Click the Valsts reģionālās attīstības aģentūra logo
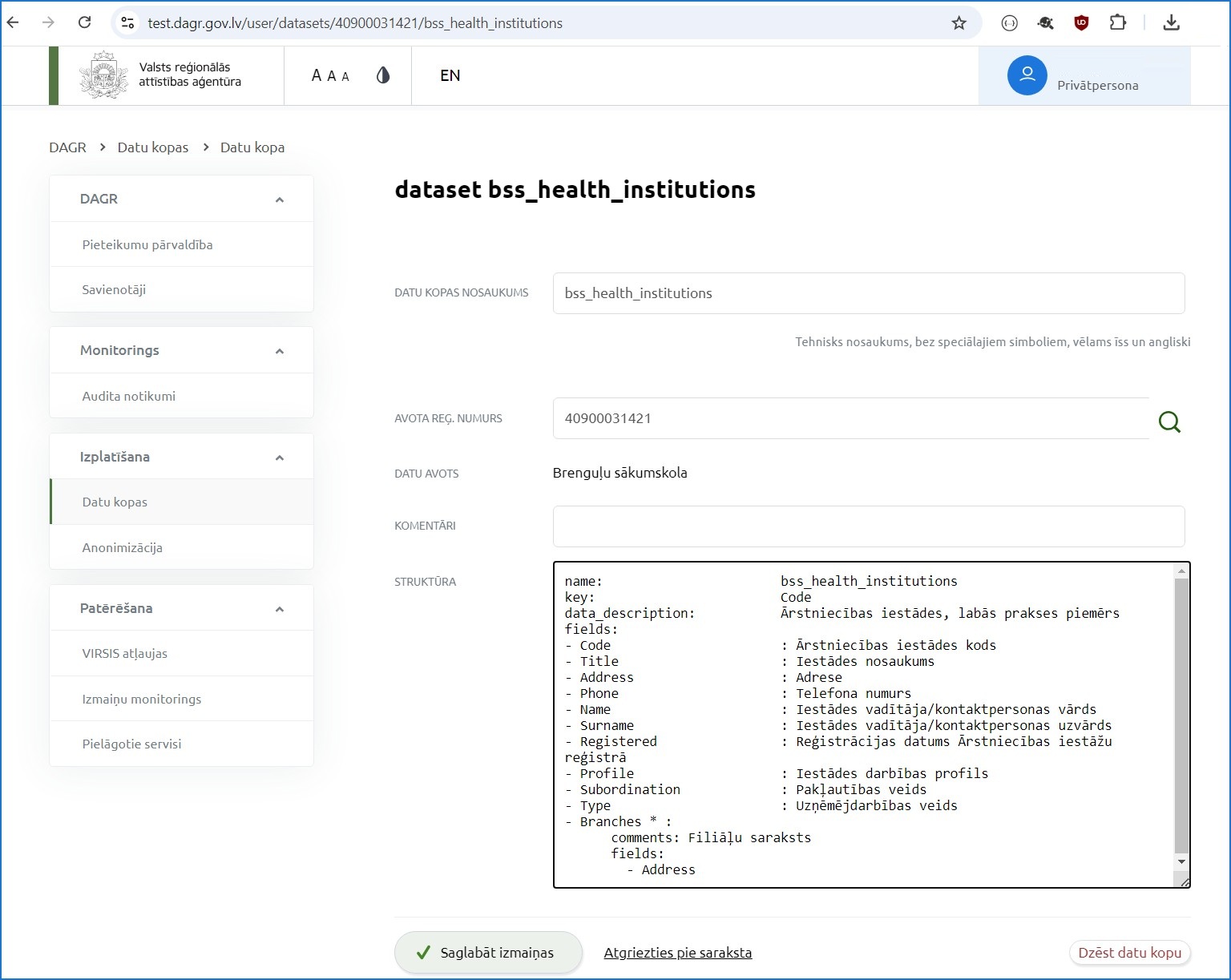Screen dimensions: 1231x980 point(160,75)
